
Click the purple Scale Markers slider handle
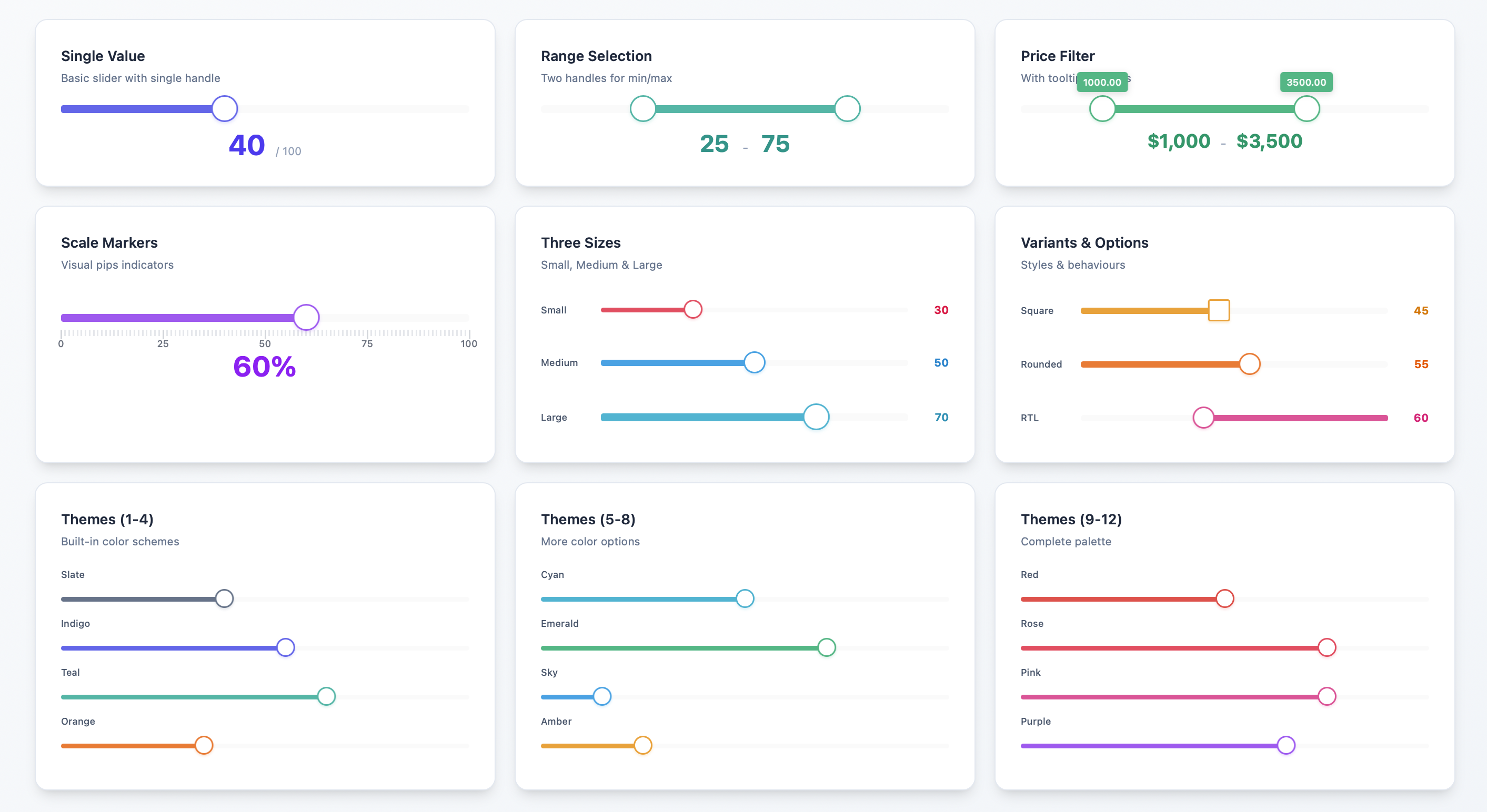pyautogui.click(x=306, y=318)
